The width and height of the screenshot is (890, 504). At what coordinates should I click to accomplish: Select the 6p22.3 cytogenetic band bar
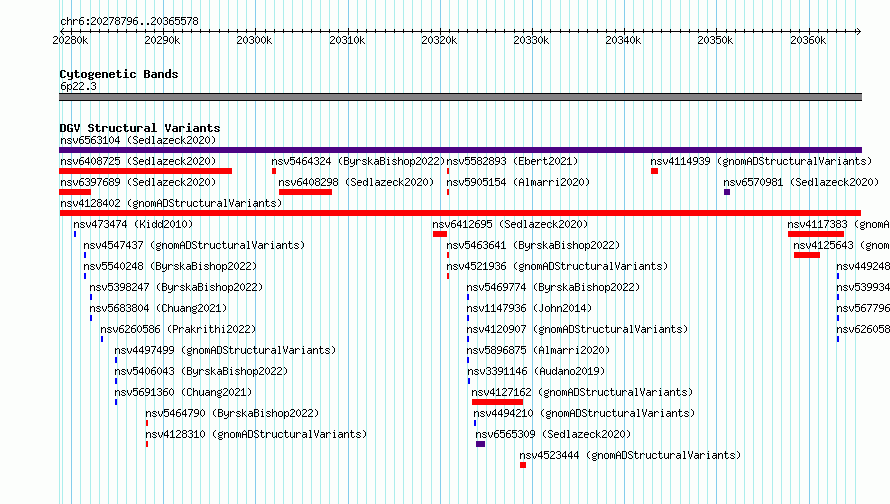pyautogui.click(x=460, y=97)
